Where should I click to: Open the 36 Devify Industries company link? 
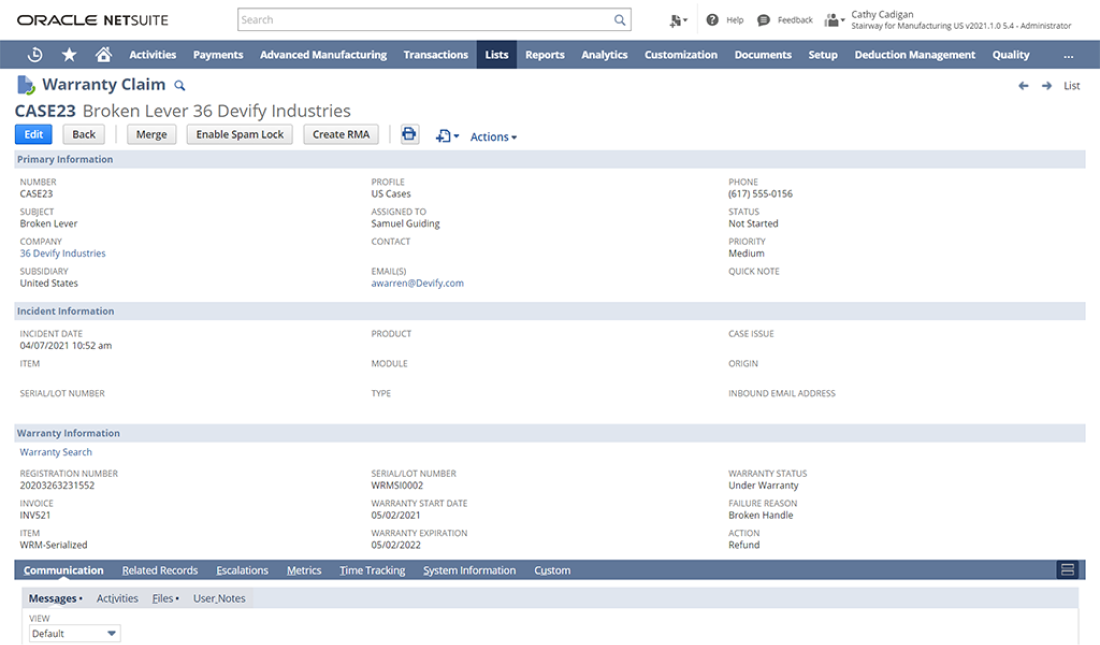click(63, 253)
